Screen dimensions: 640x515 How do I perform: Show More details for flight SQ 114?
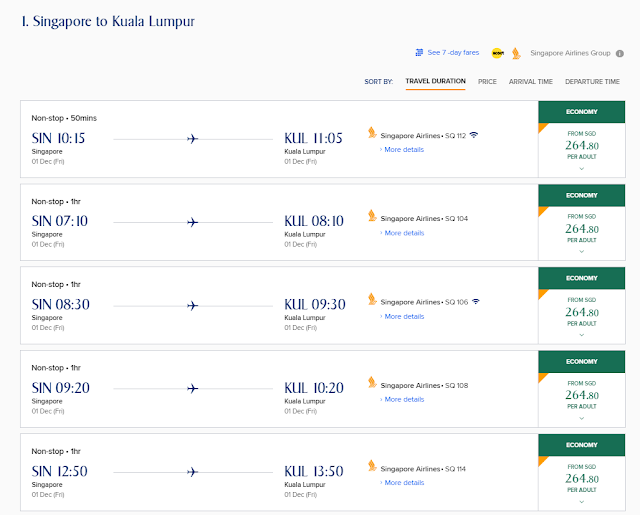click(x=403, y=482)
